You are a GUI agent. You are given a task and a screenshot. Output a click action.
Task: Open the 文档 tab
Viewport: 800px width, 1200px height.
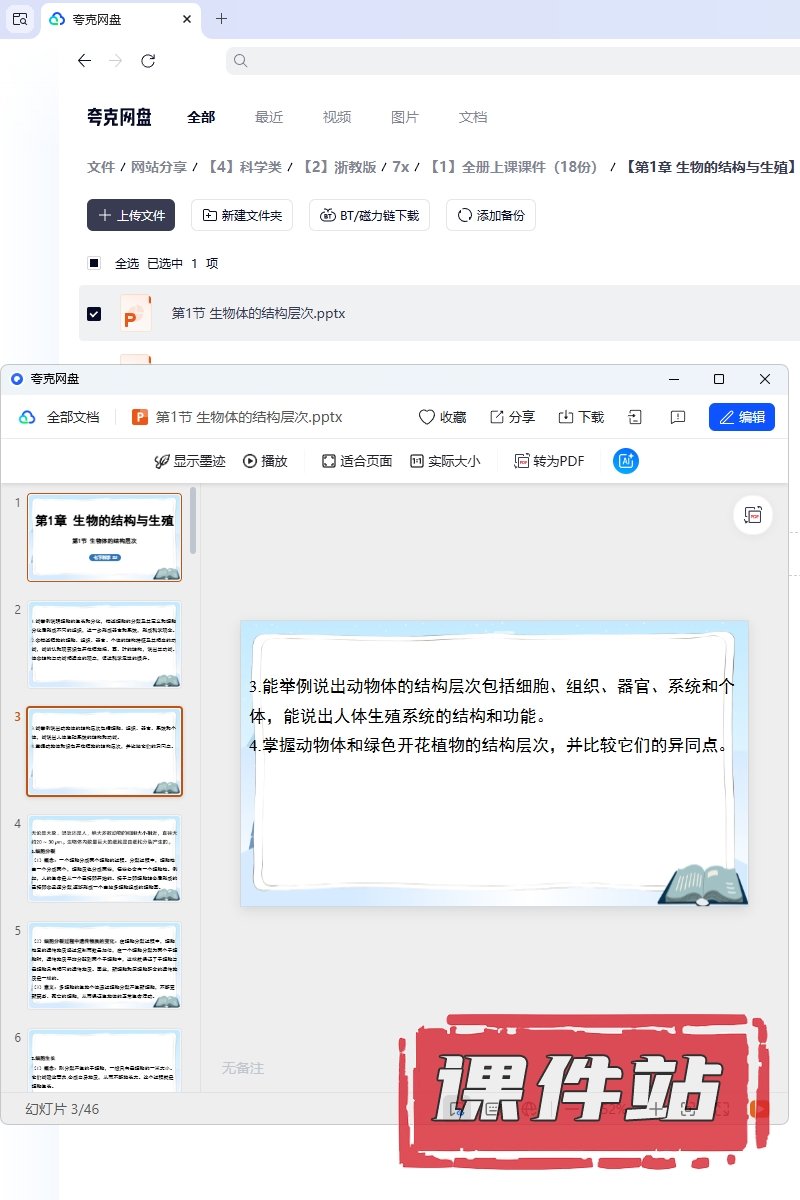[x=473, y=117]
